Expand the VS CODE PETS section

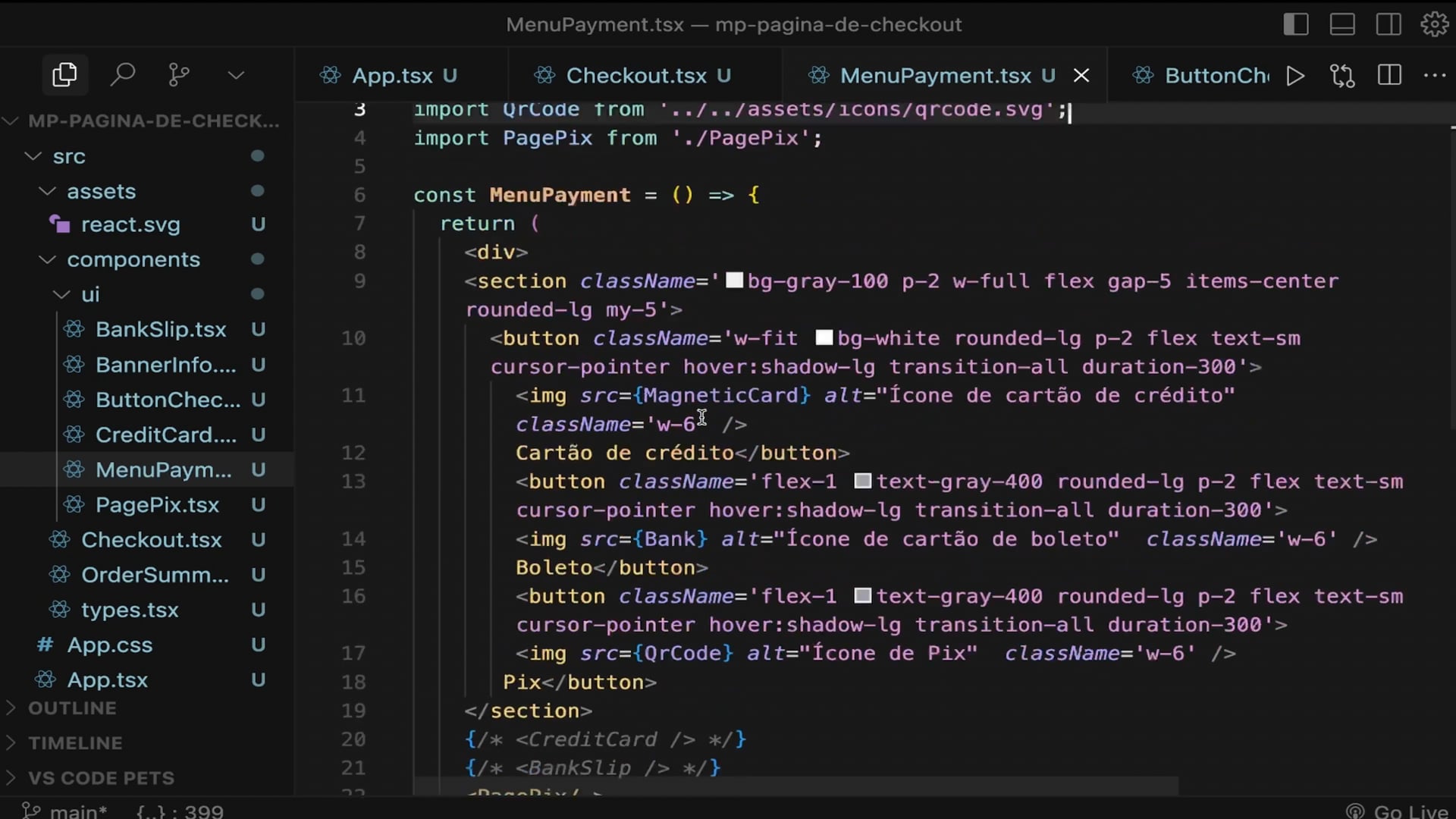[x=100, y=778]
